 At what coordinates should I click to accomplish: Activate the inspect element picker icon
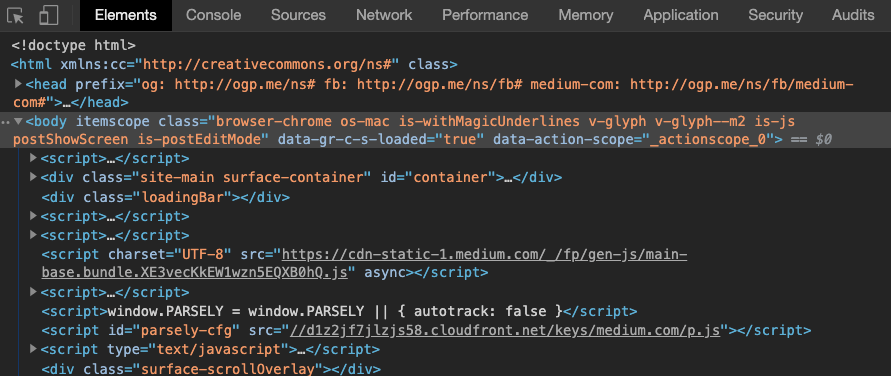(15, 15)
